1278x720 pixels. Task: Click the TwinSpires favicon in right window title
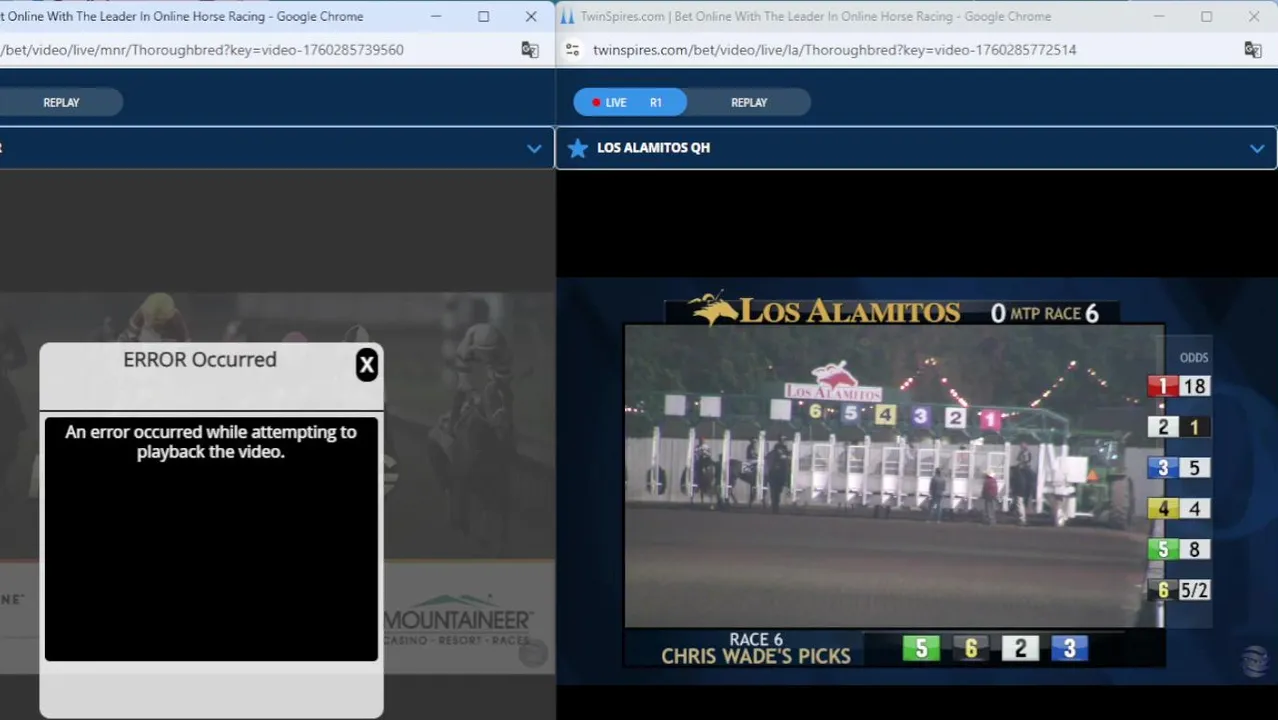567,16
